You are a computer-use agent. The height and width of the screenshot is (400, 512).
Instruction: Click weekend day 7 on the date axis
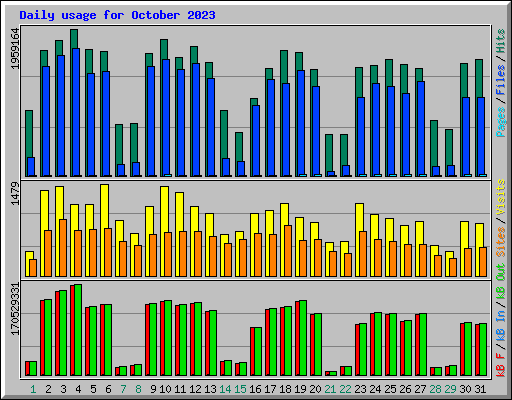click(123, 389)
